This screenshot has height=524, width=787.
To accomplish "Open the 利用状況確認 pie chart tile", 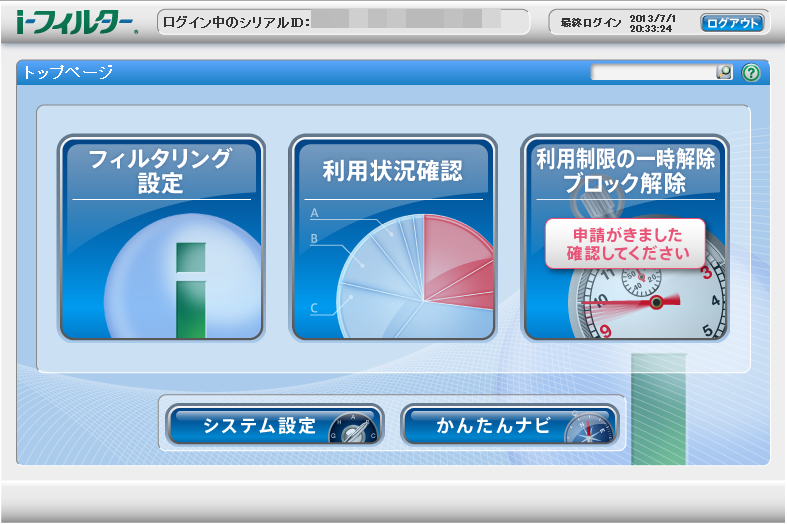I will pyautogui.click(x=393, y=238).
